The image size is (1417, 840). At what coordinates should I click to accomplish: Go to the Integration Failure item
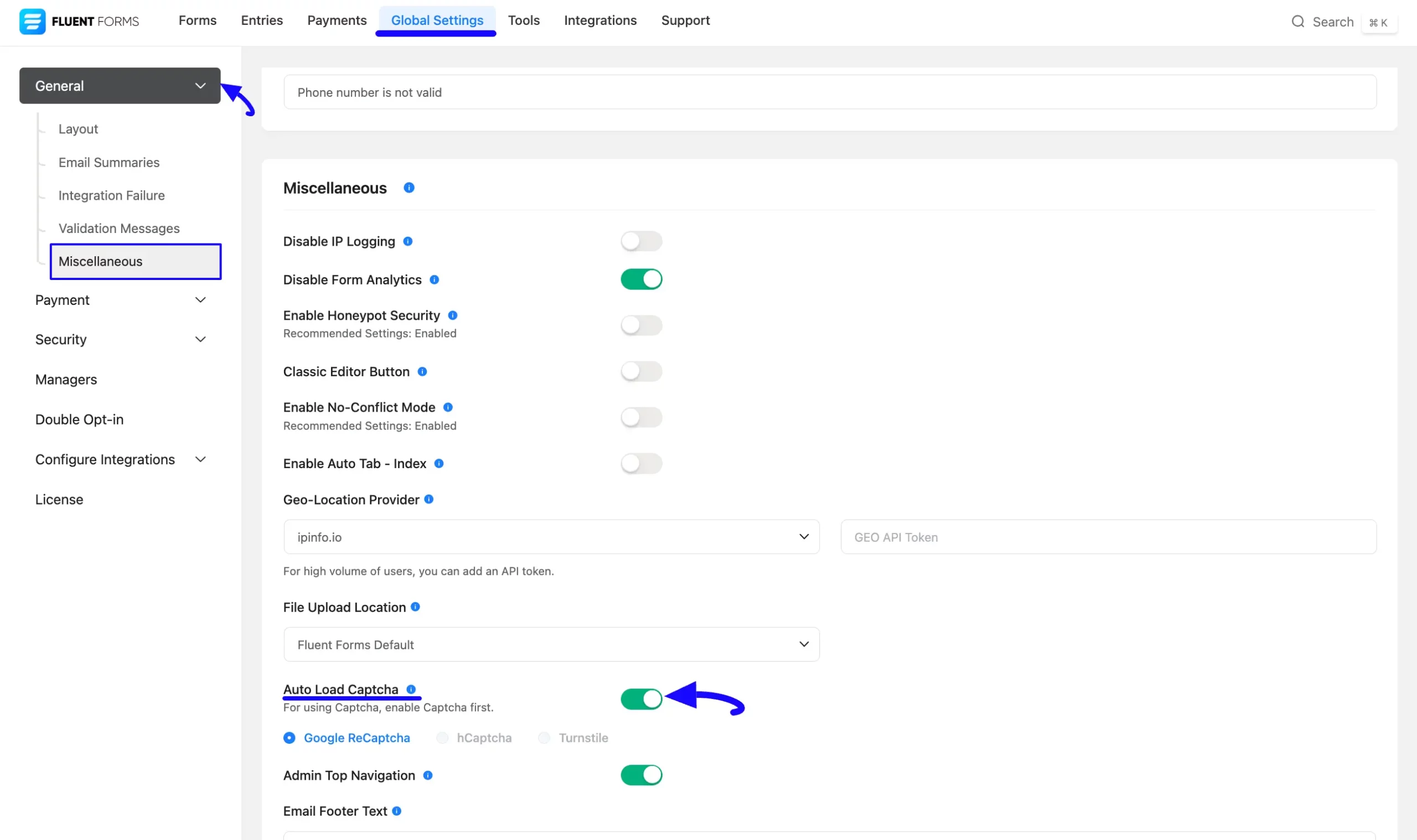click(111, 196)
